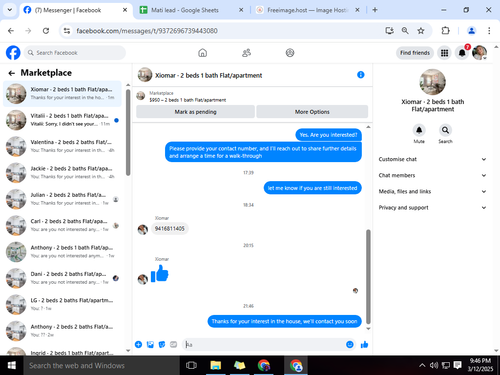500x375 pixels.
Task: Switch to Freeimage.host tab
Action: (306, 10)
